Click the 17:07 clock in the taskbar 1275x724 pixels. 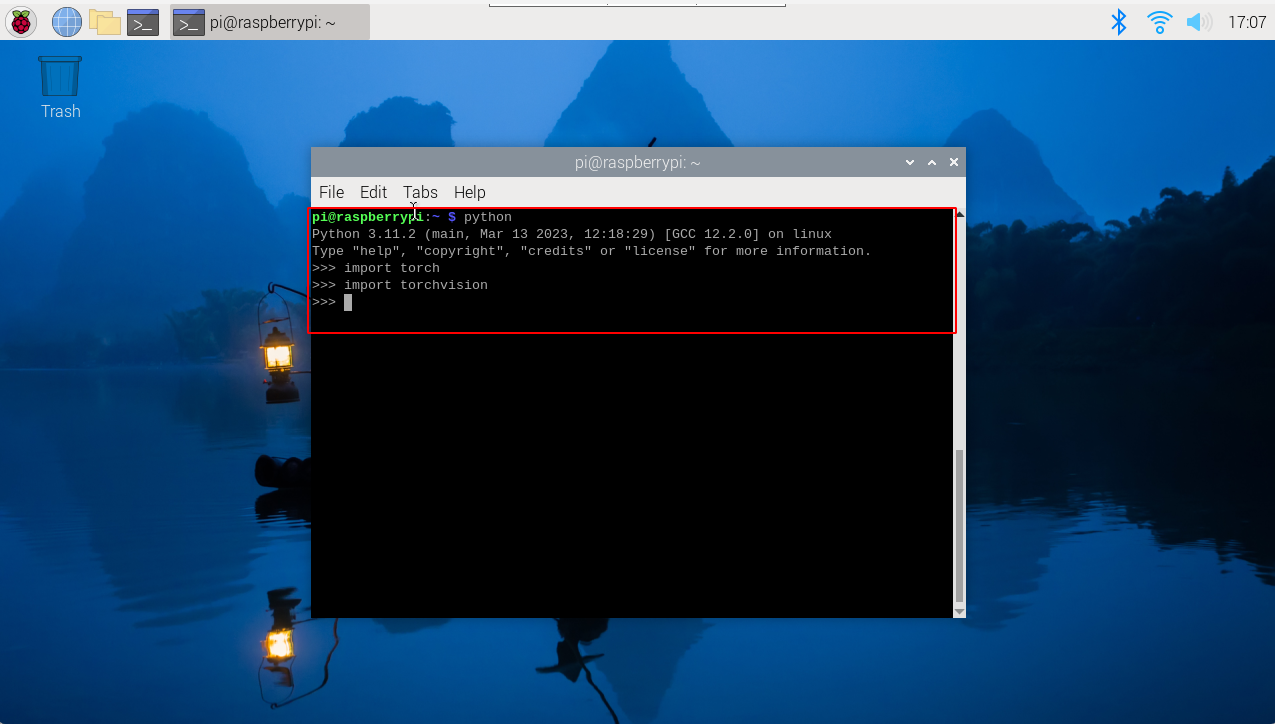click(x=1246, y=22)
